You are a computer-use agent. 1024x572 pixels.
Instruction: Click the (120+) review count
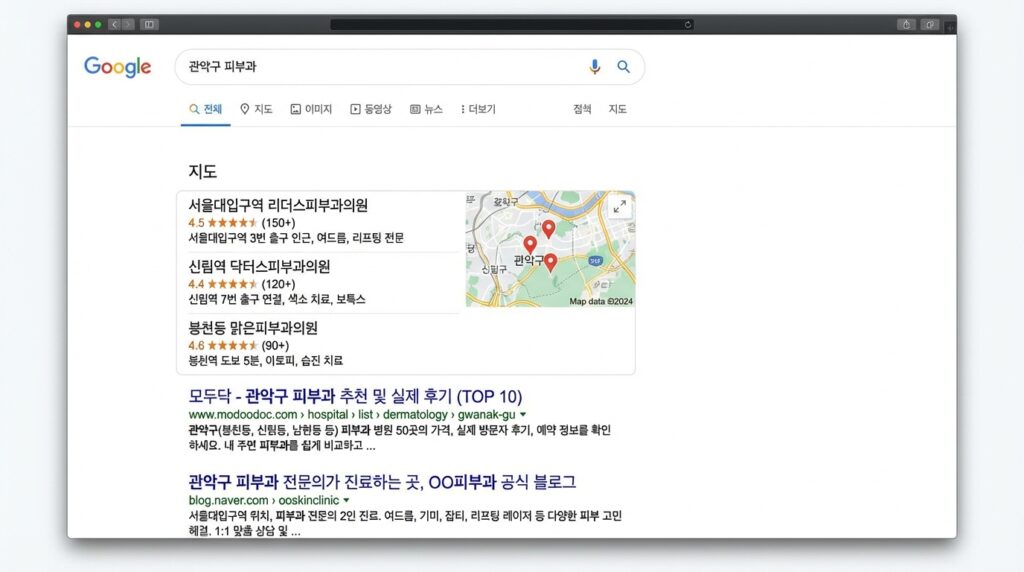click(278, 284)
